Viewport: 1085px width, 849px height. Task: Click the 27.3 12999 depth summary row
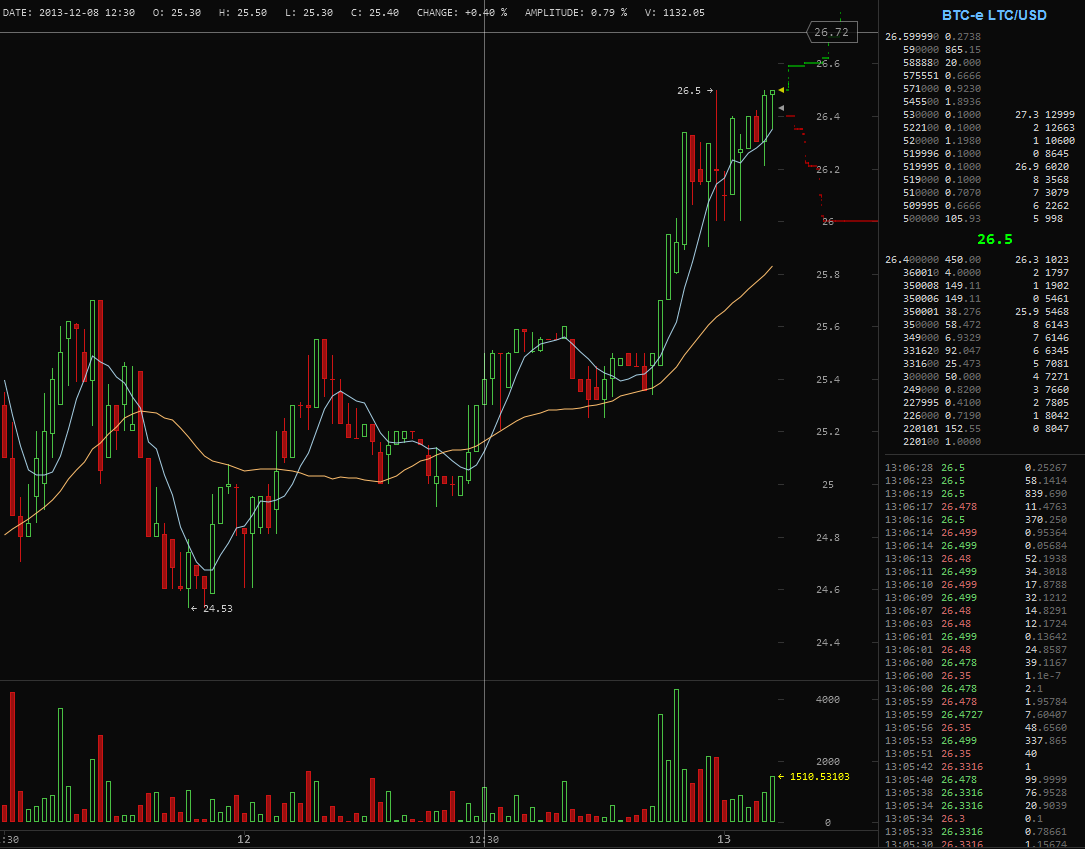pyautogui.click(x=1044, y=114)
